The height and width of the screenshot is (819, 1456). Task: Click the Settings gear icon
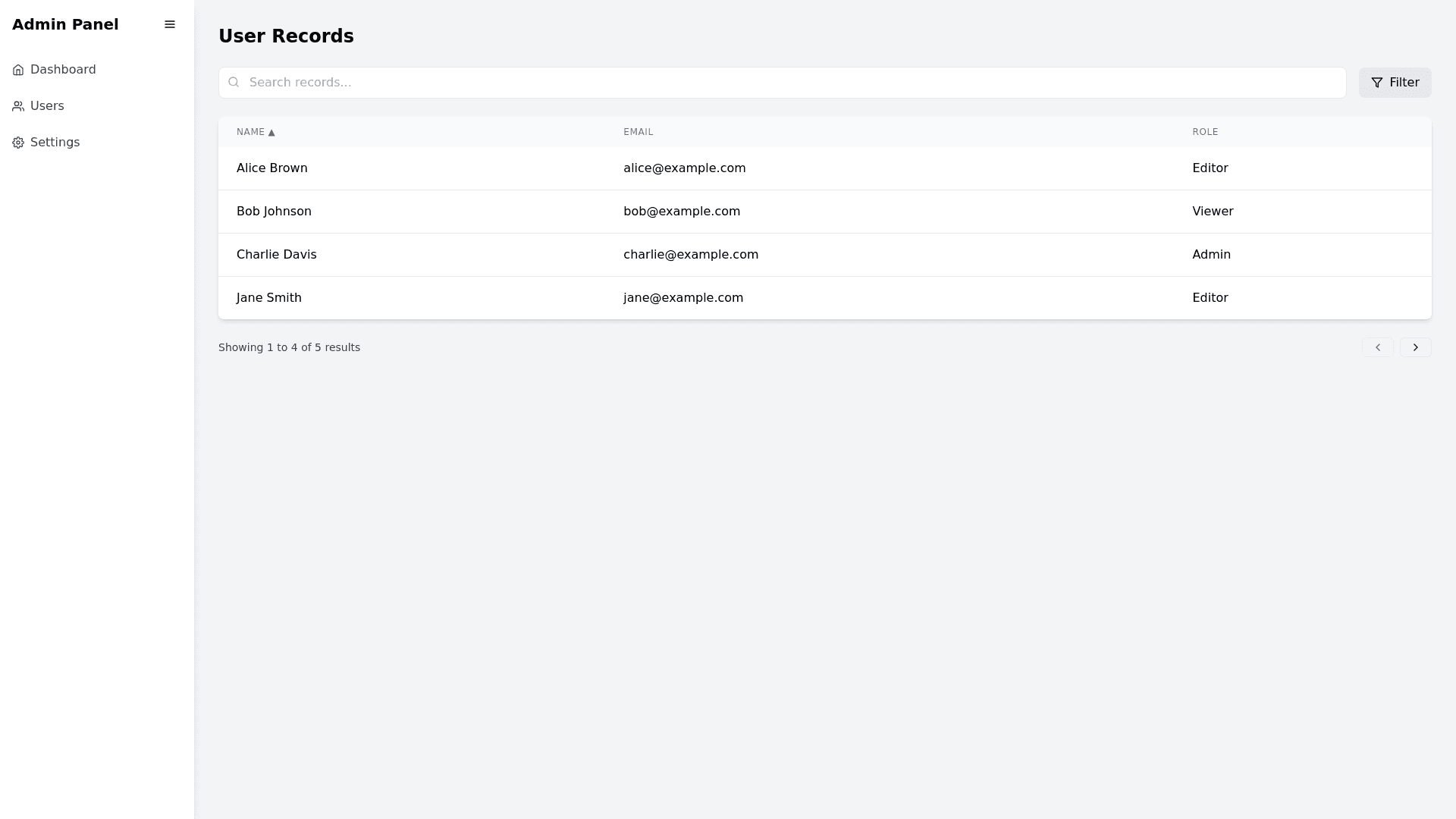pos(18,143)
